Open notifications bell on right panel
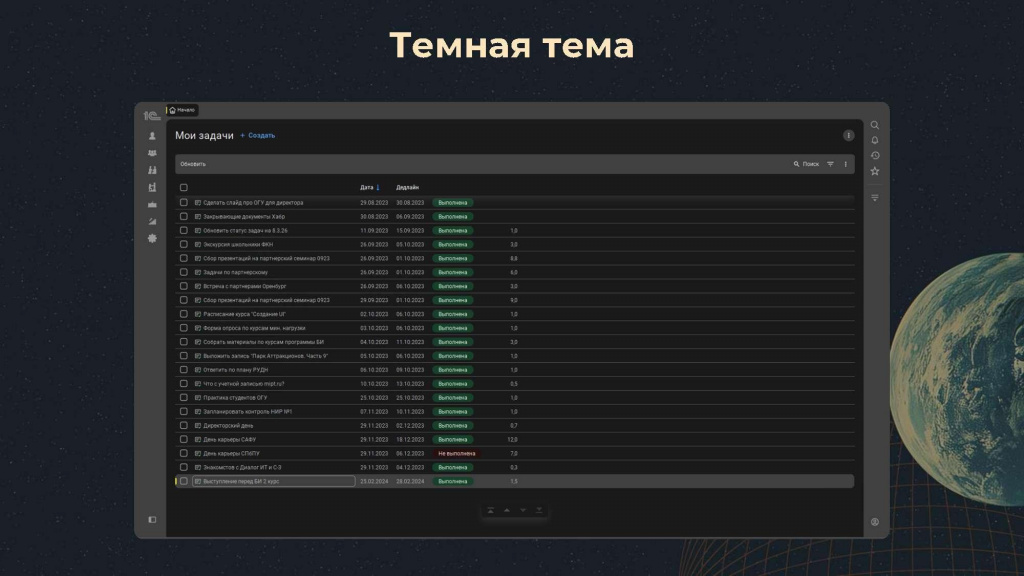Viewport: 1024px width, 576px height. click(x=874, y=140)
